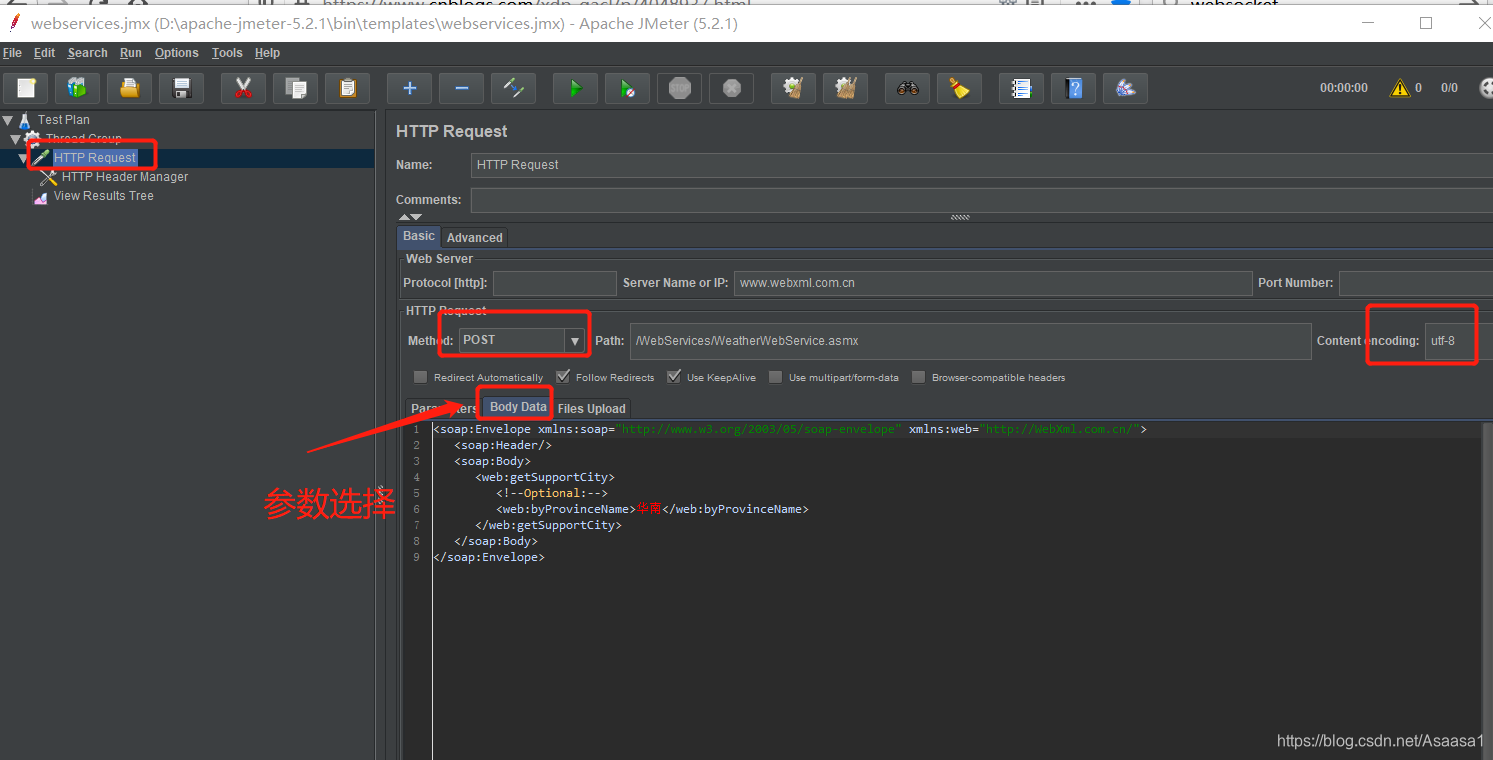Select the Body Data tab
The image size is (1493, 760).
518,407
